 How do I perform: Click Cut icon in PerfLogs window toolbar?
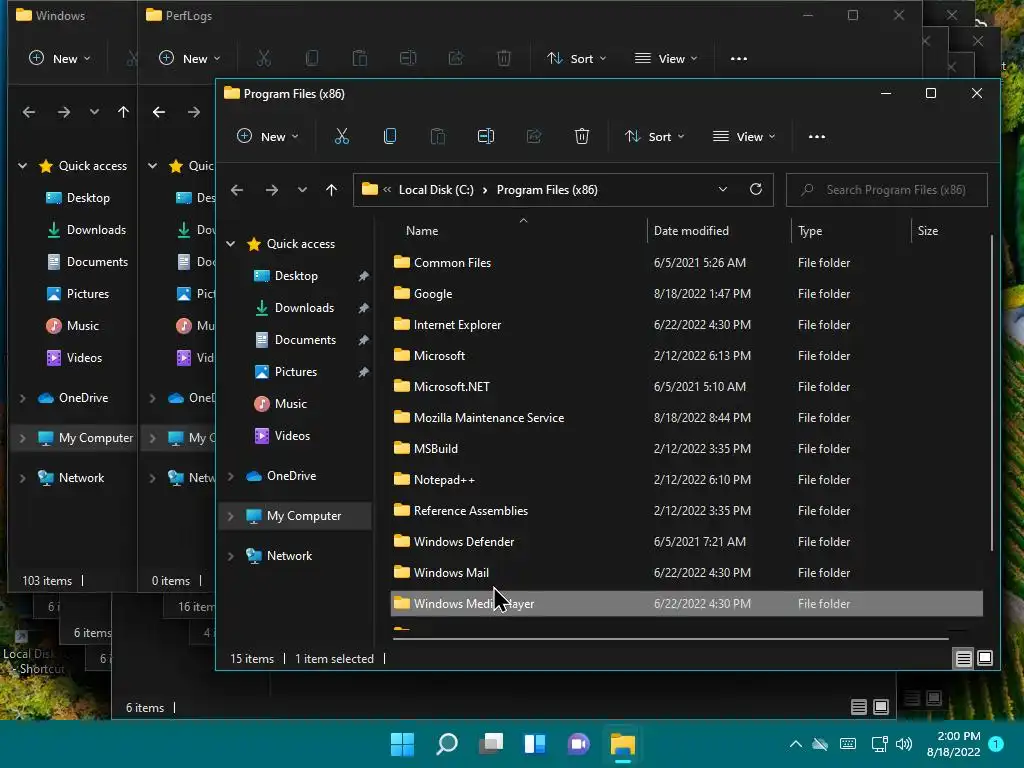click(264, 59)
